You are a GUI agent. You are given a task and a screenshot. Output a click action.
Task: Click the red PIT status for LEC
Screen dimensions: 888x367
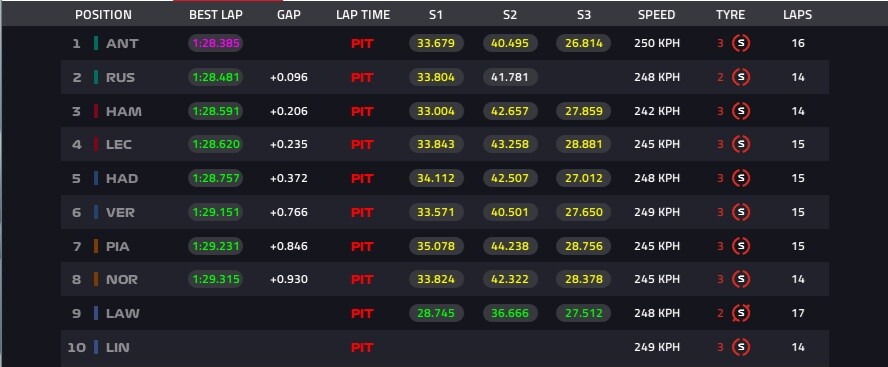tap(362, 145)
